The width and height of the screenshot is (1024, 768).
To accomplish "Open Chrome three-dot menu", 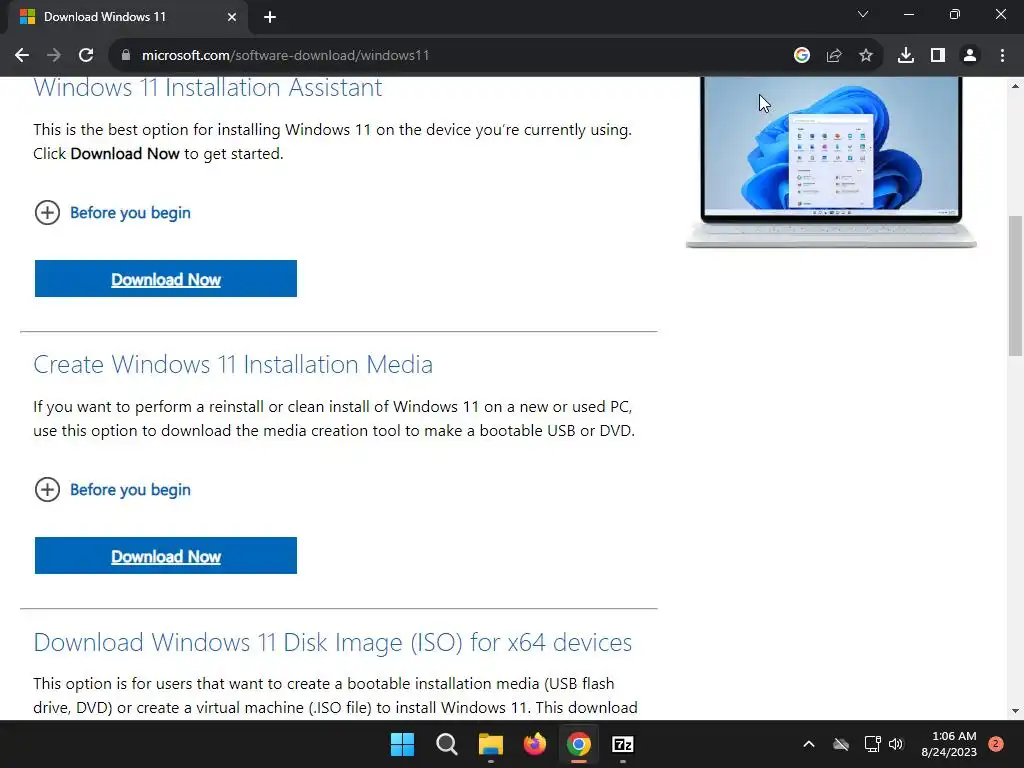I will pos(1002,56).
